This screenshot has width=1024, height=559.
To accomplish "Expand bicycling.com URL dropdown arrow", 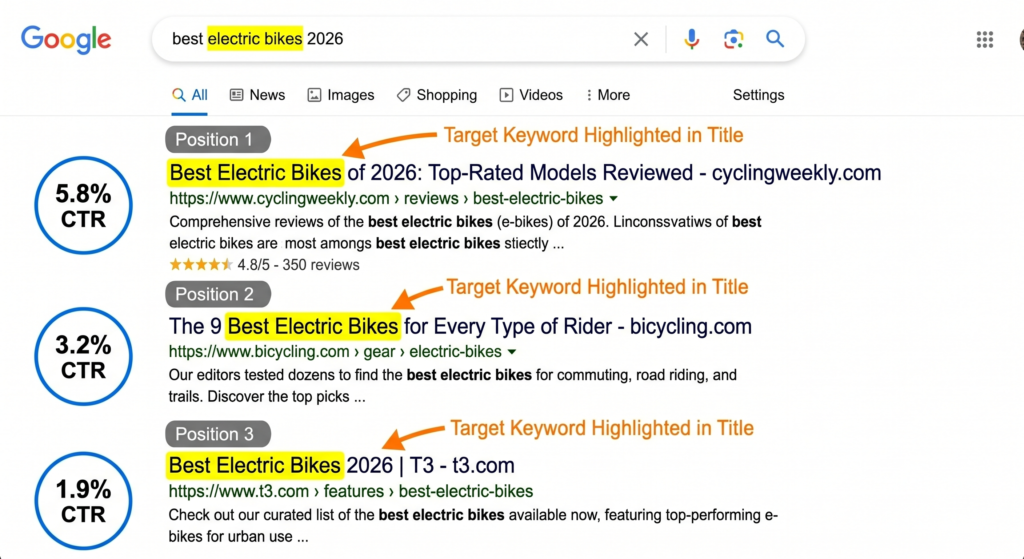I will (x=512, y=352).
